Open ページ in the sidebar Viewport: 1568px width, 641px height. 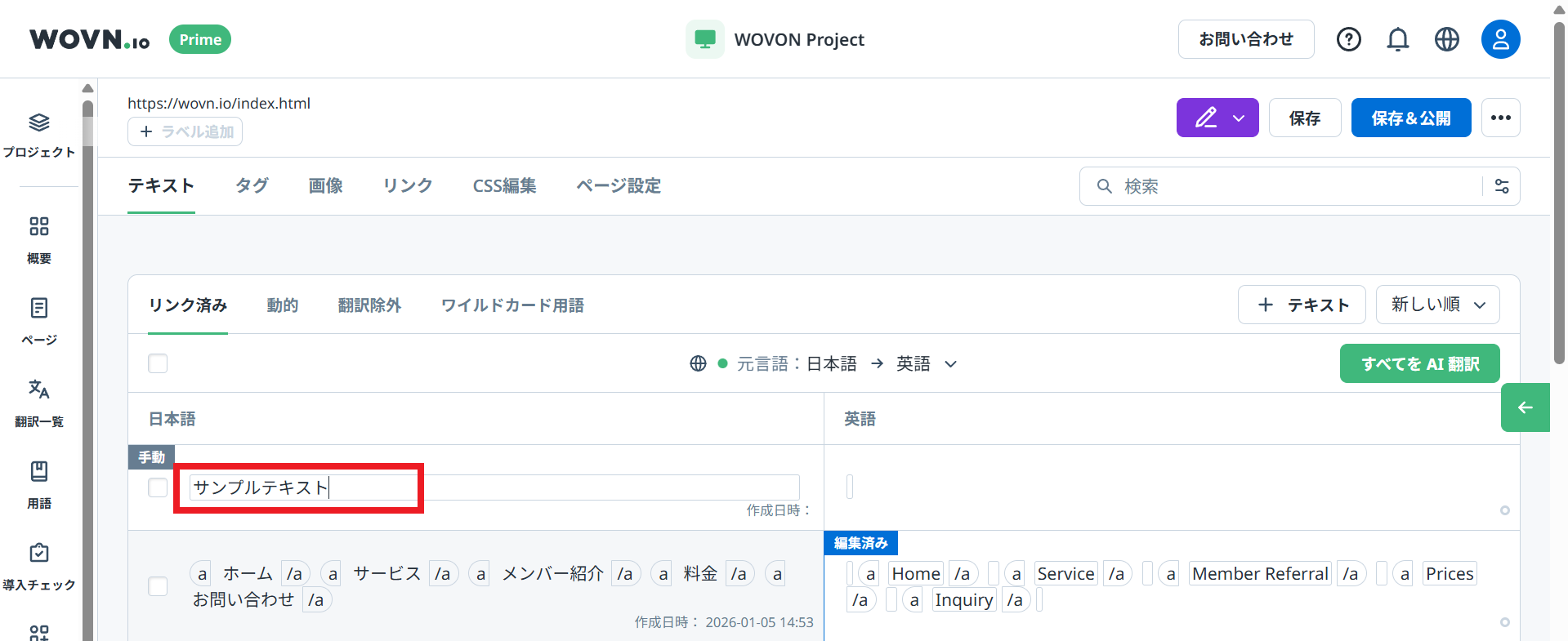pyautogui.click(x=39, y=322)
